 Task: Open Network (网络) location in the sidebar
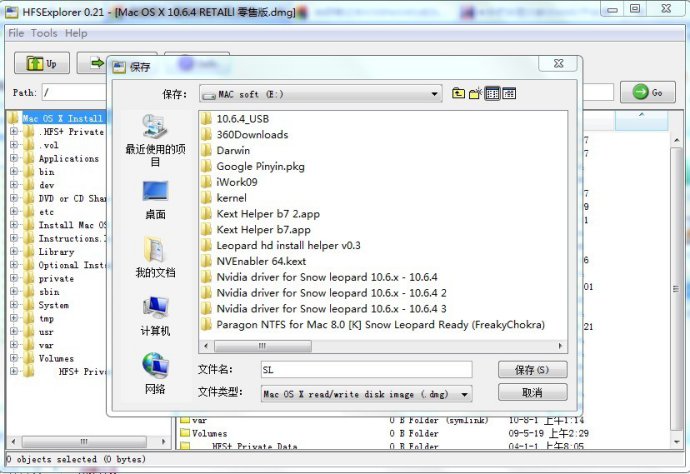[x=155, y=373]
